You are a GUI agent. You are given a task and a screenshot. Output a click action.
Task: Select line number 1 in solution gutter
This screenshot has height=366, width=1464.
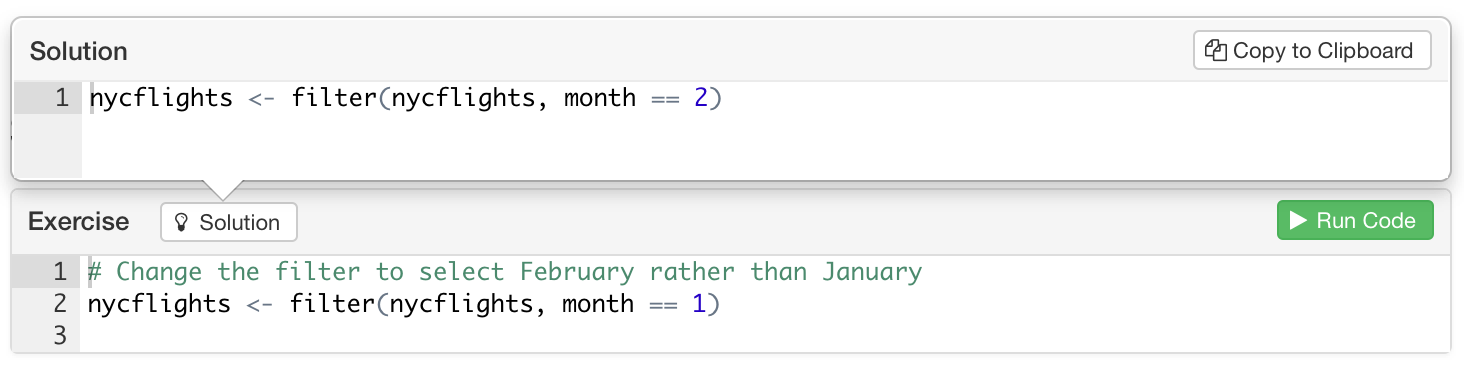pyautogui.click(x=62, y=98)
